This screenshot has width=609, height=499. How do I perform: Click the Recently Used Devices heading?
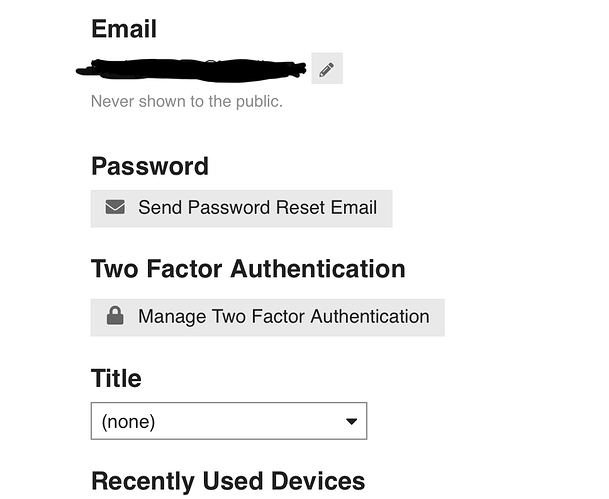pyautogui.click(x=228, y=481)
